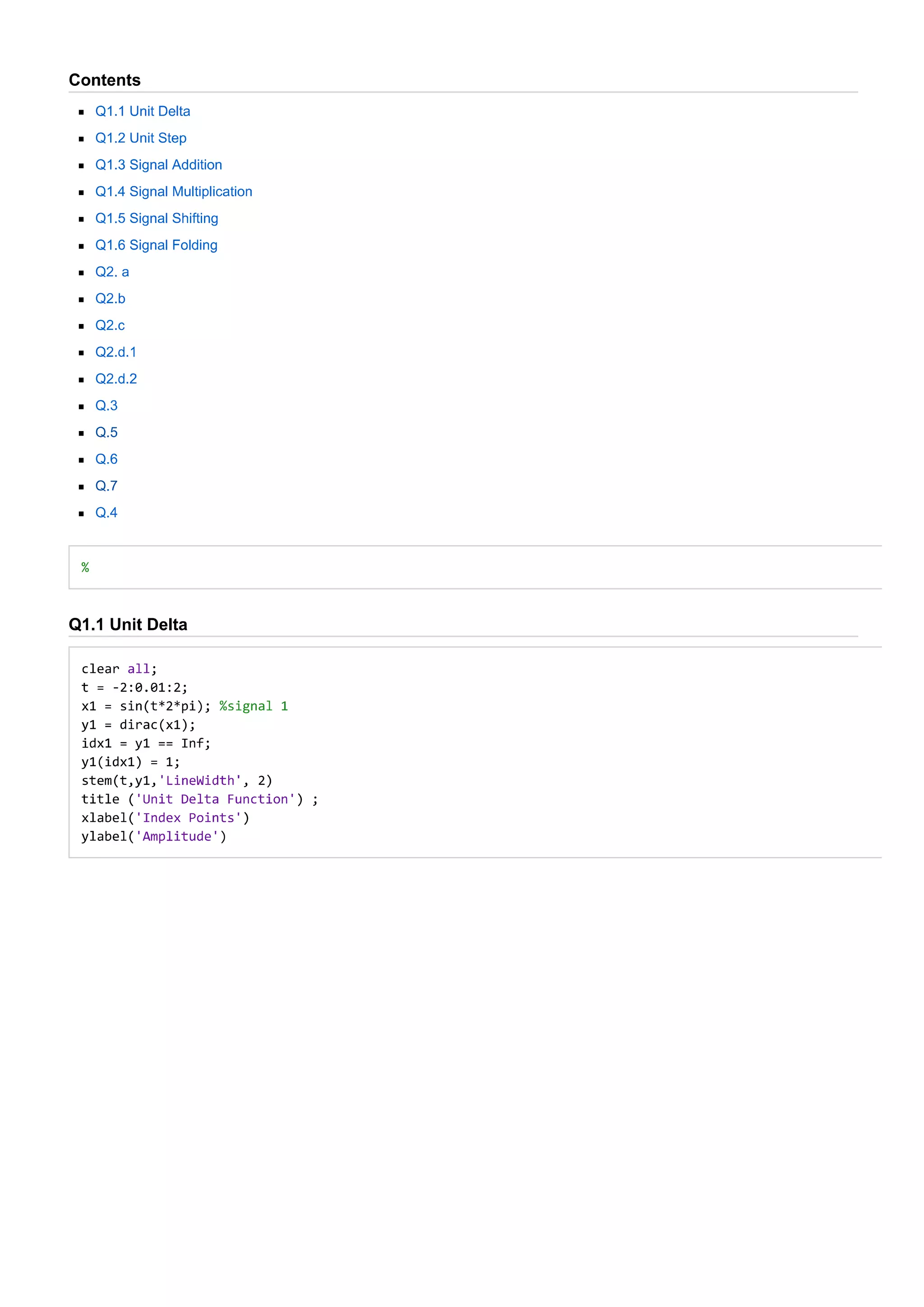Open the Q2. a contents link
Image resolution: width=924 pixels, height=1307 pixels.
tap(112, 272)
